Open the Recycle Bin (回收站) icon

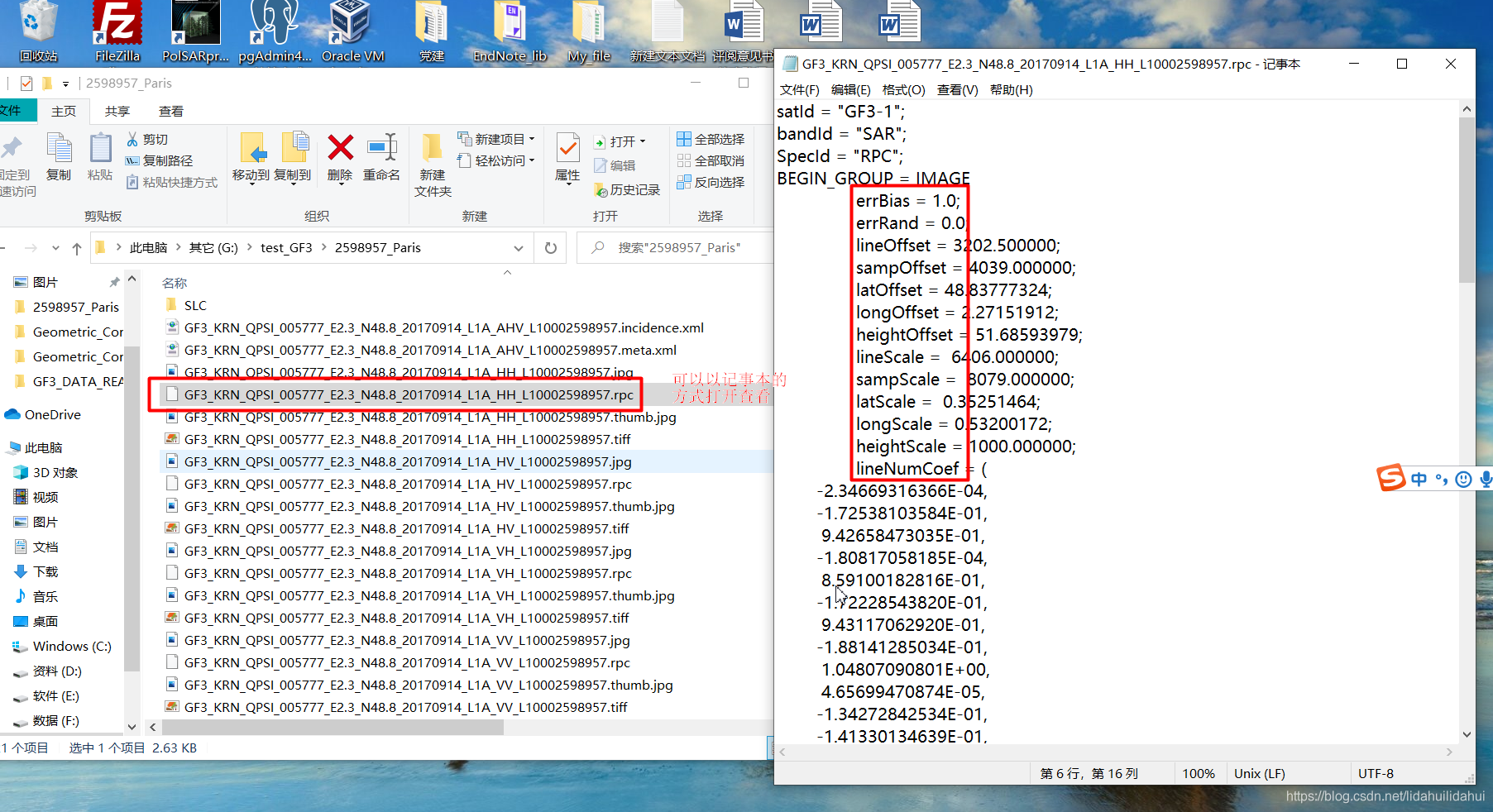click(38, 31)
